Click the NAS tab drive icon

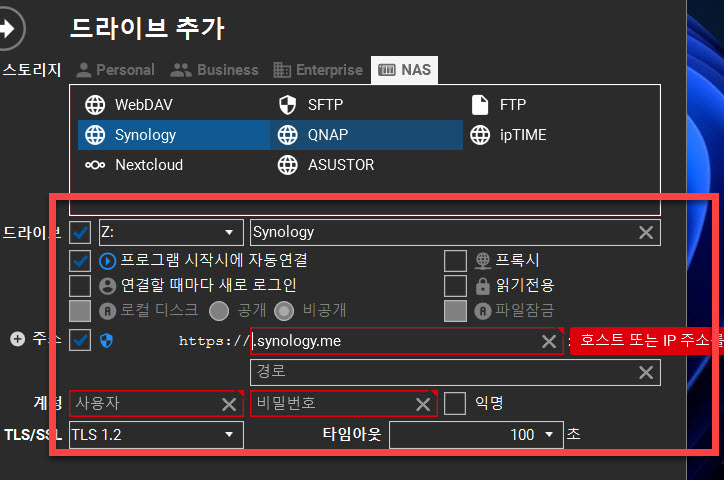point(386,70)
